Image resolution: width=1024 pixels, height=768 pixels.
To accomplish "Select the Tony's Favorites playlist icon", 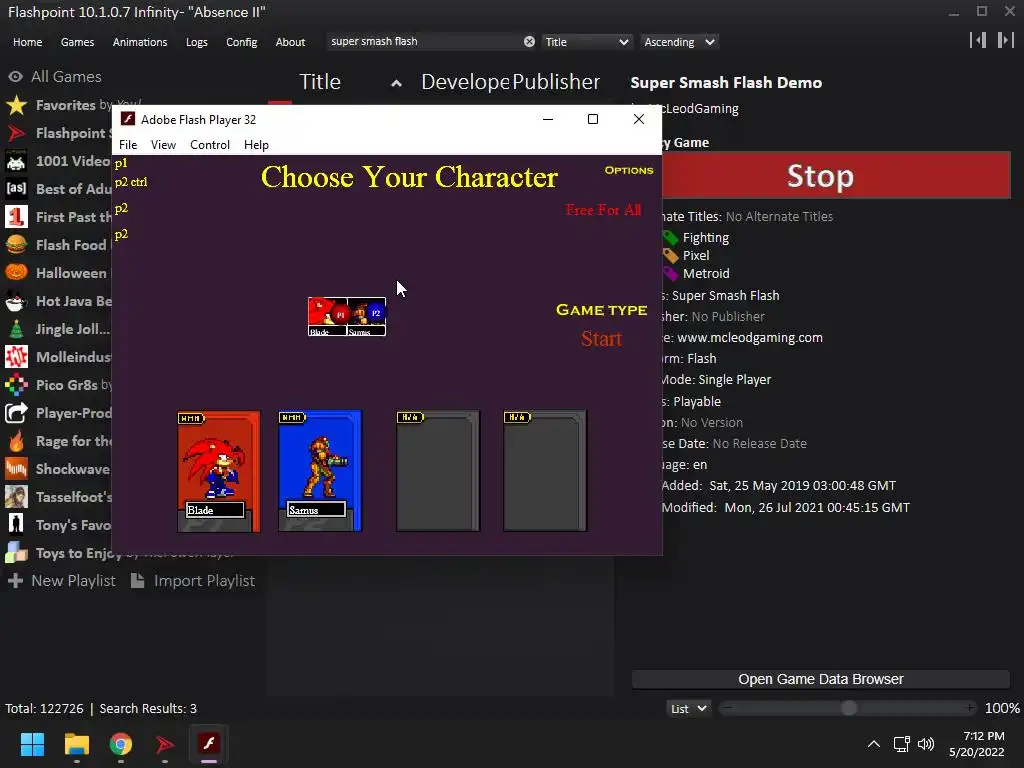I will click(16, 525).
